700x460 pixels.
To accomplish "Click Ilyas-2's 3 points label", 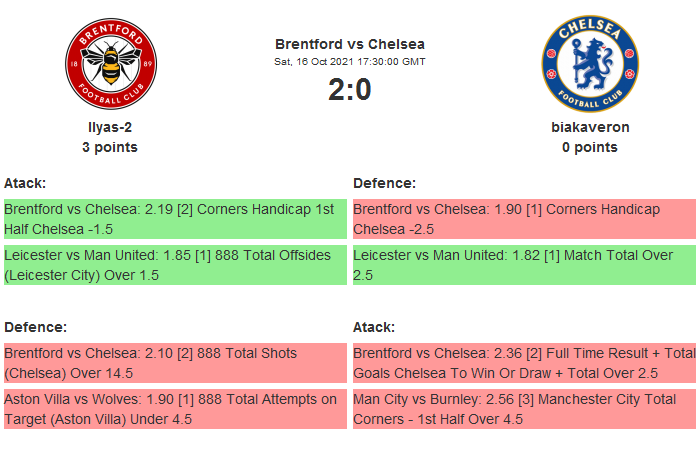I will (x=110, y=147).
